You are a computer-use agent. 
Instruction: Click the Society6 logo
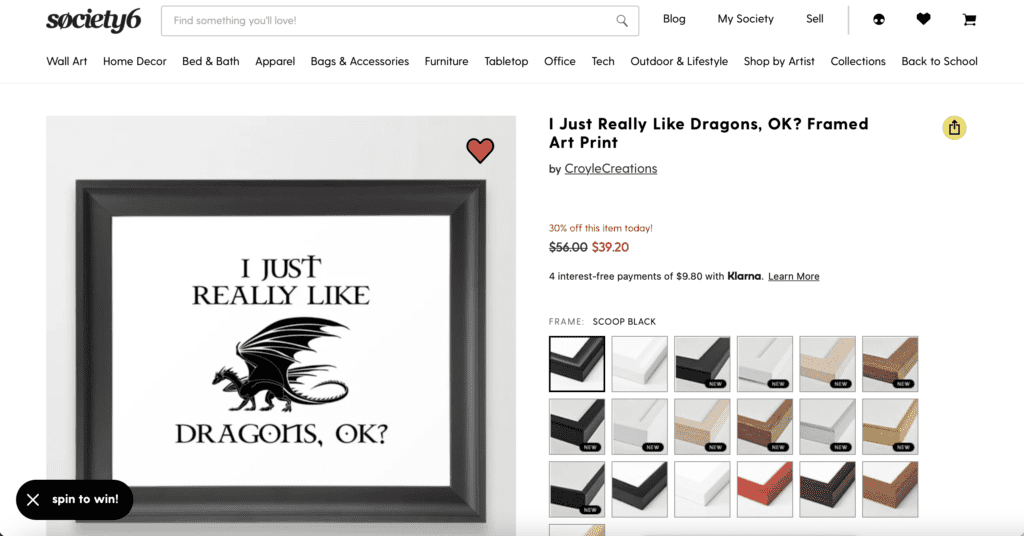[93, 20]
